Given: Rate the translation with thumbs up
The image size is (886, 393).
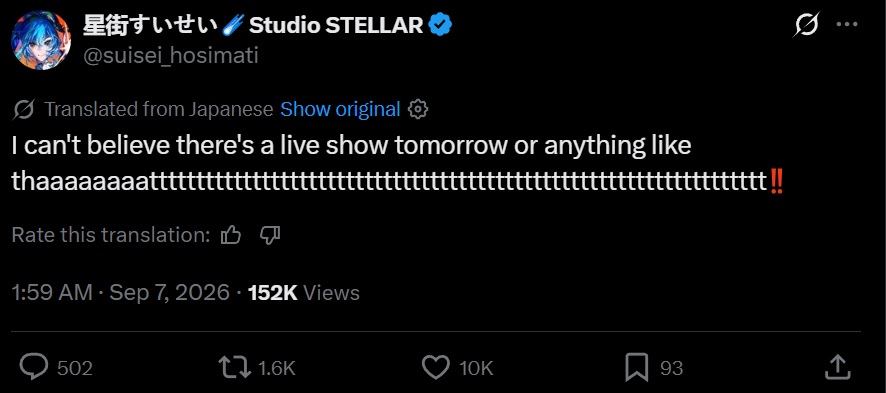Looking at the screenshot, I should click(x=231, y=235).
